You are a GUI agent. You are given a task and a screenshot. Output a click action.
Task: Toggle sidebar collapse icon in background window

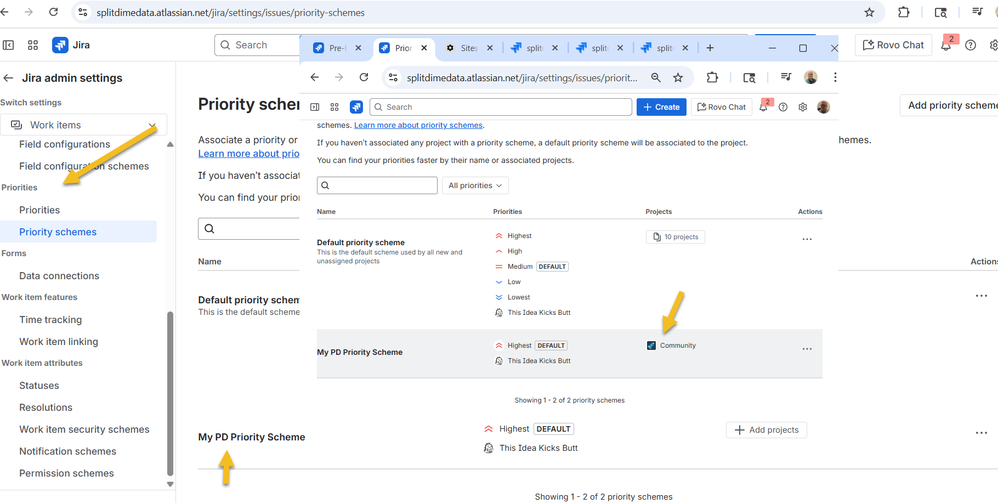pyautogui.click(x=8, y=45)
